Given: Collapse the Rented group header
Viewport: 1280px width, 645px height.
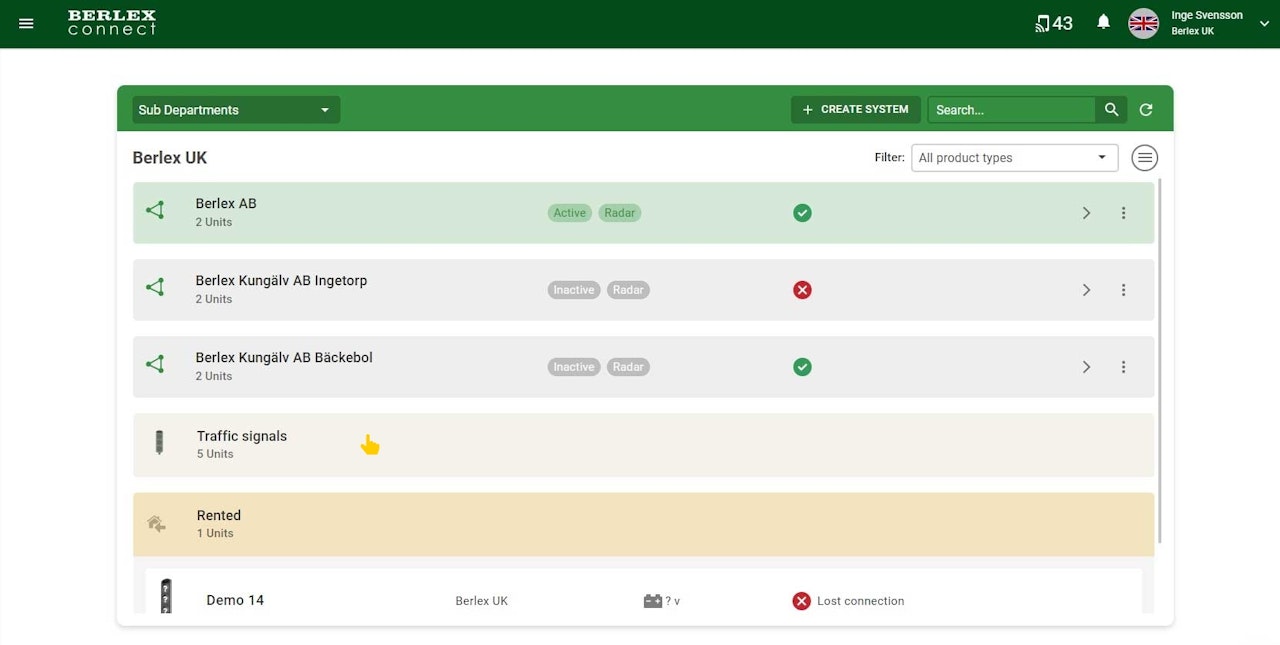Looking at the screenshot, I should pyautogui.click(x=643, y=524).
